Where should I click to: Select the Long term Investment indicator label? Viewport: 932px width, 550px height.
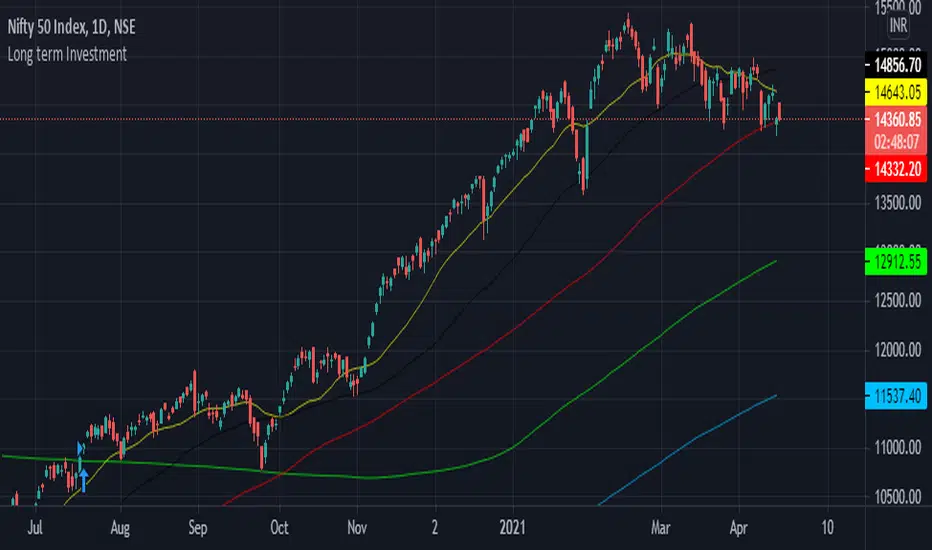pyautogui.click(x=67, y=55)
